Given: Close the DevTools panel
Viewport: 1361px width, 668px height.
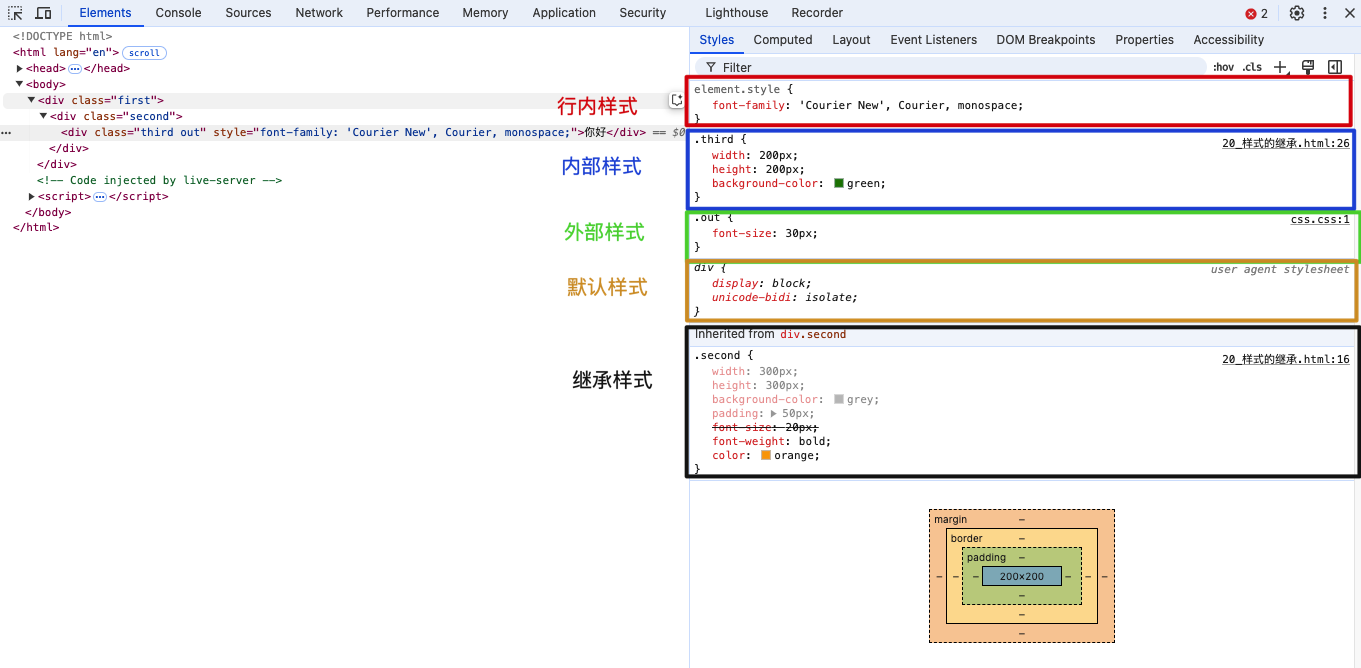Looking at the screenshot, I should point(1349,13).
